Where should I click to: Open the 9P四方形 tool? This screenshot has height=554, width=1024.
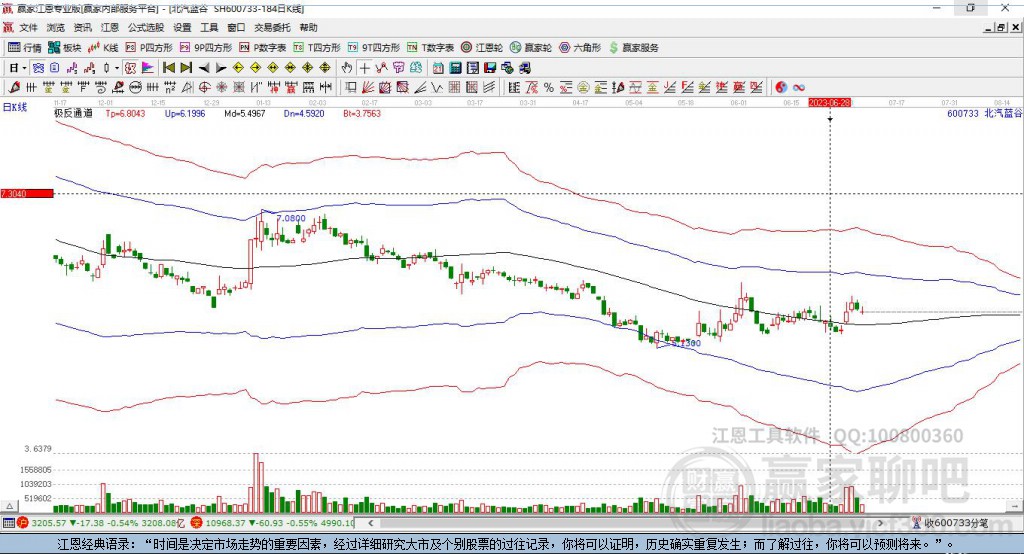(x=206, y=48)
